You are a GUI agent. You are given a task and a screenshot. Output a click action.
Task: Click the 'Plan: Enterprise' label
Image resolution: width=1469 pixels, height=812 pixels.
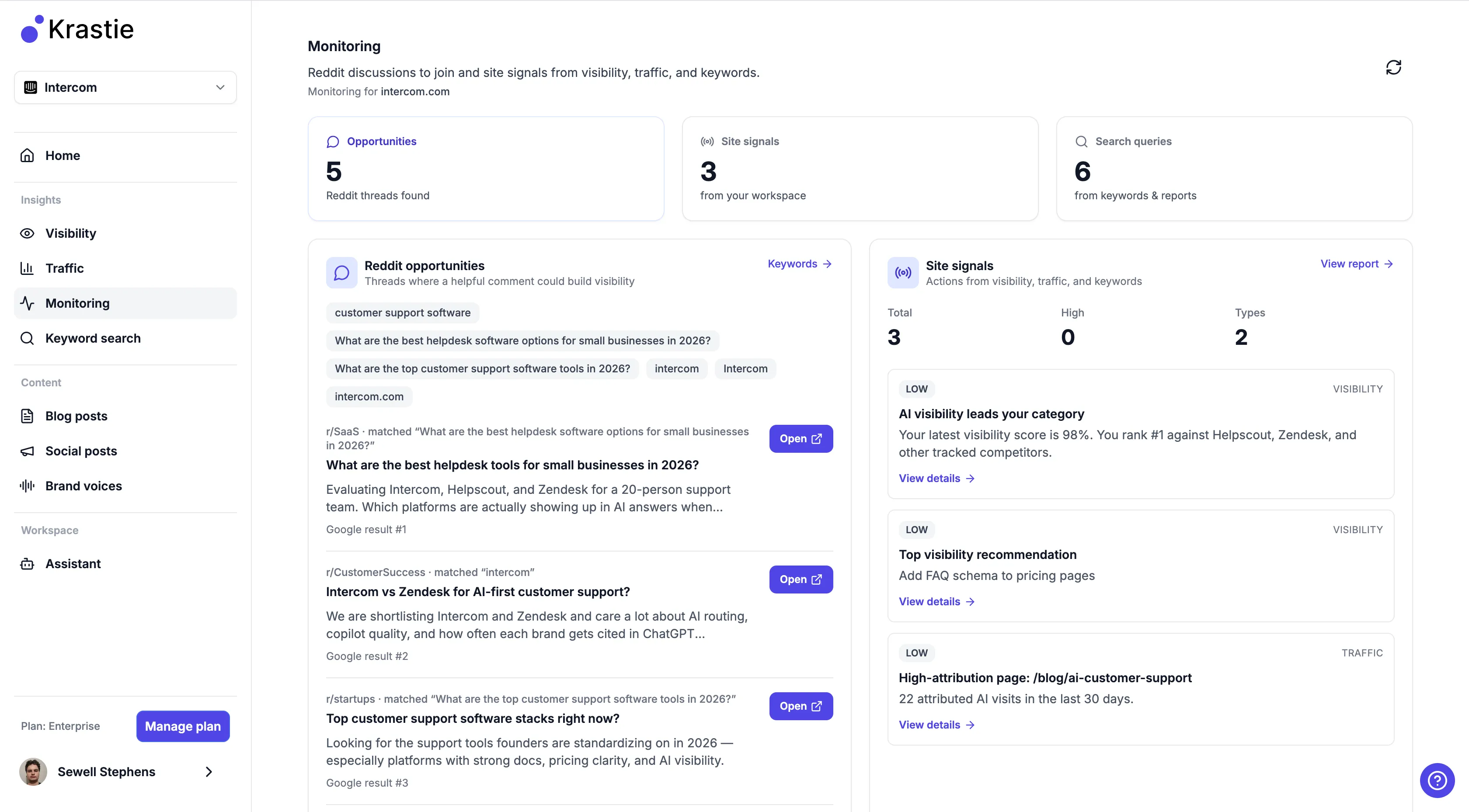point(60,726)
